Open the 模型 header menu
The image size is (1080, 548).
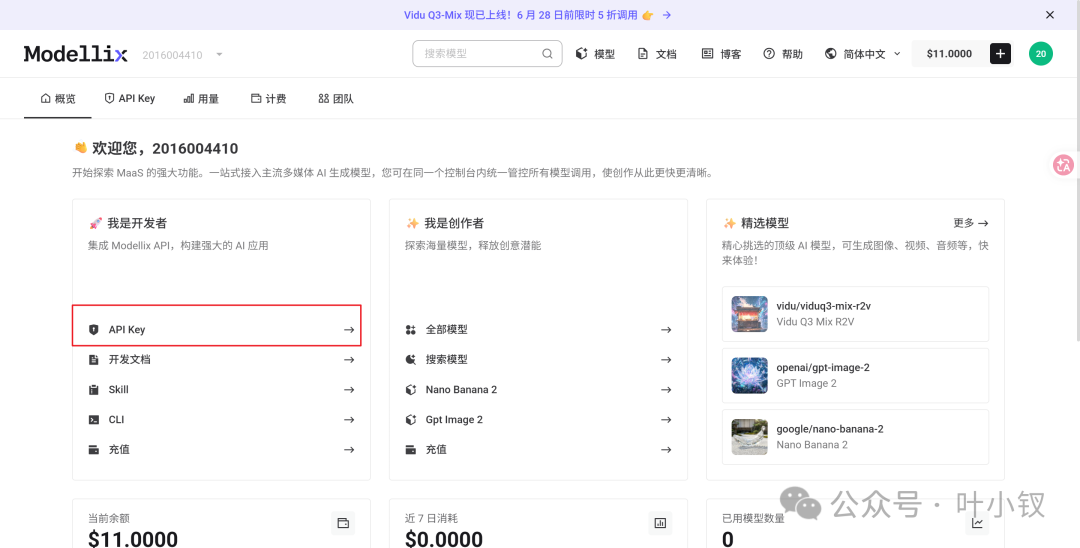click(595, 54)
